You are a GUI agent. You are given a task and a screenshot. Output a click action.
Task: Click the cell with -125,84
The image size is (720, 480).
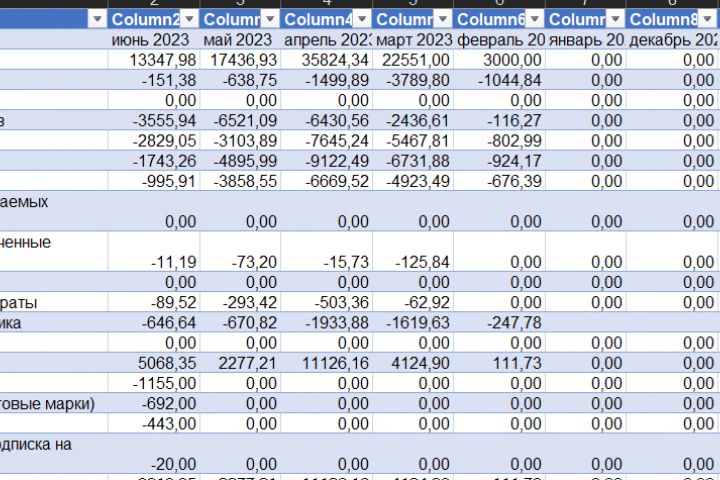413,252
